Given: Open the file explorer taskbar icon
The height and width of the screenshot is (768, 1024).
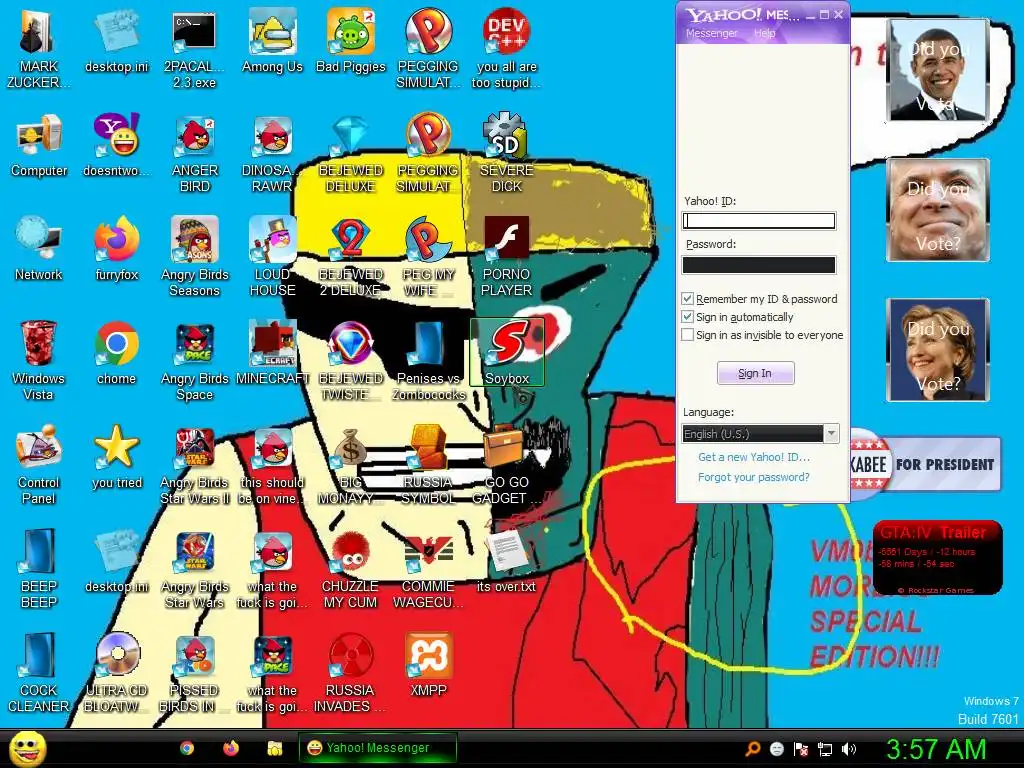Looking at the screenshot, I should [274, 748].
